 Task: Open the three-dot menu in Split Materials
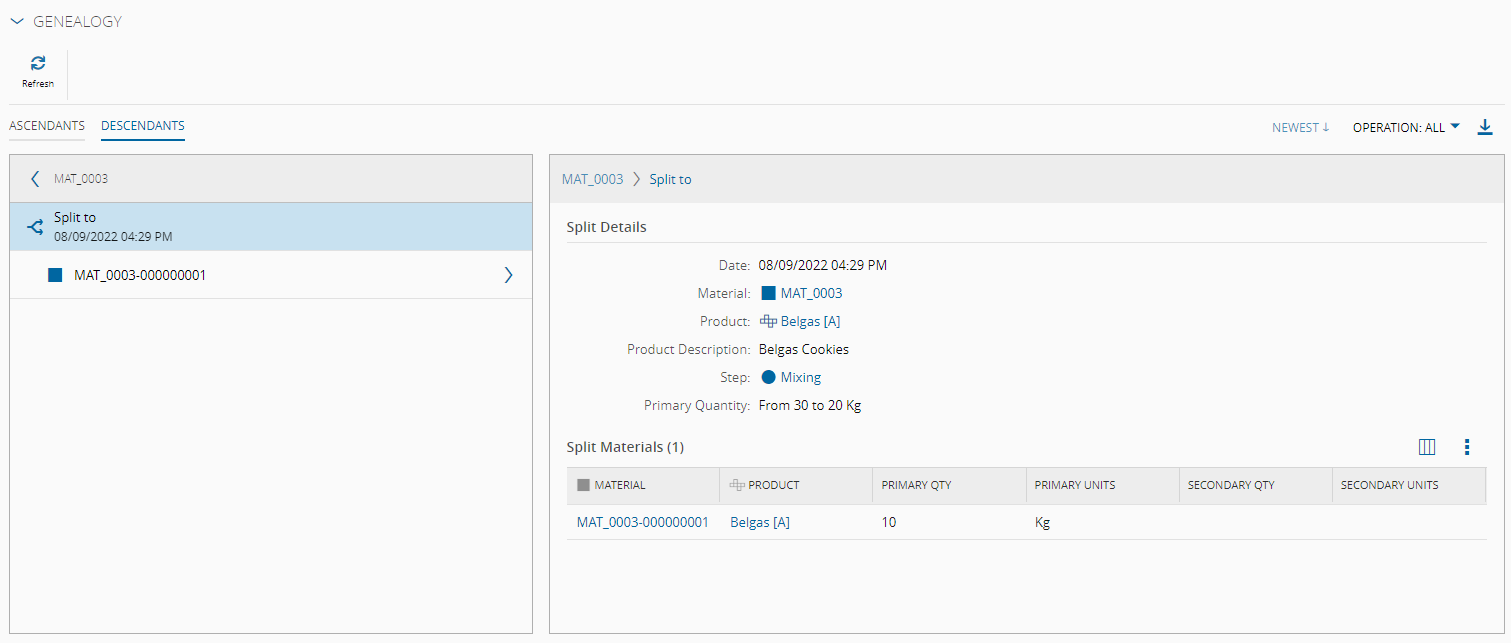coord(1467,447)
